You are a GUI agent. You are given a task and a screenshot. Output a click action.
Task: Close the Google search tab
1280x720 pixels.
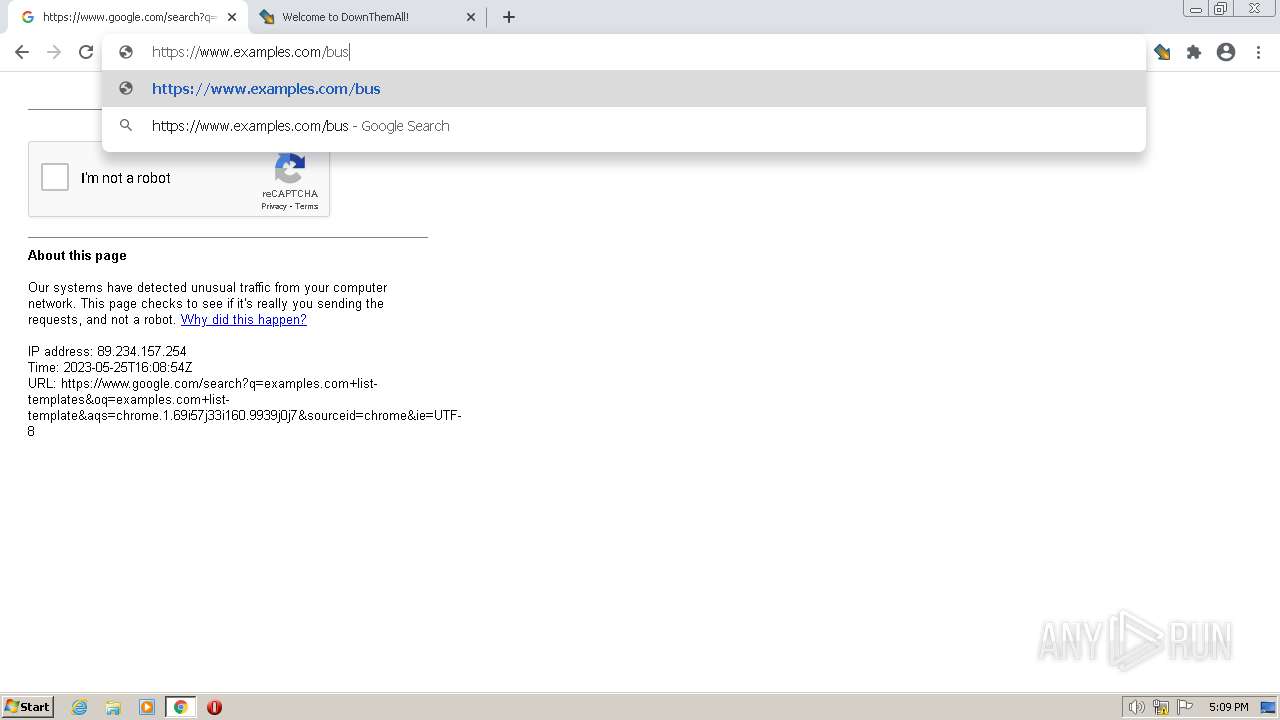(x=232, y=17)
